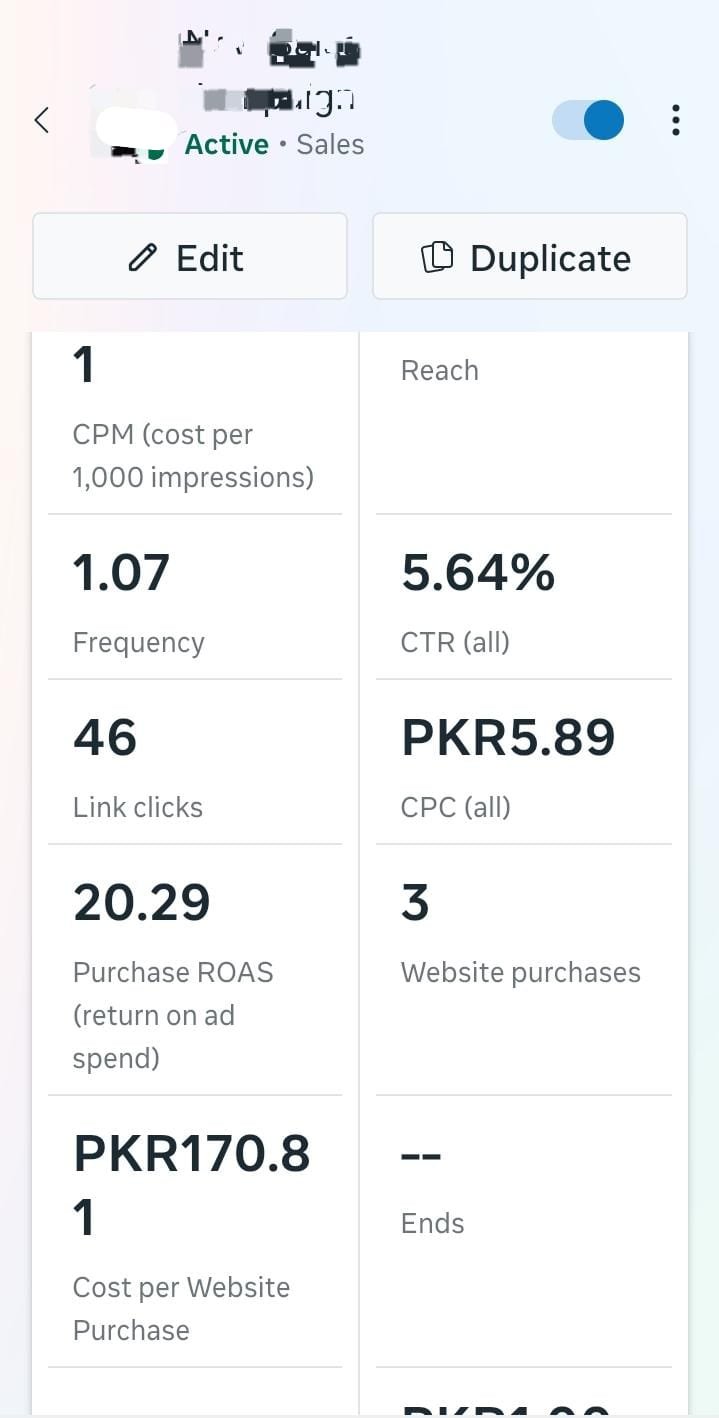Tap the copy icon on Duplicate

click(x=436, y=258)
